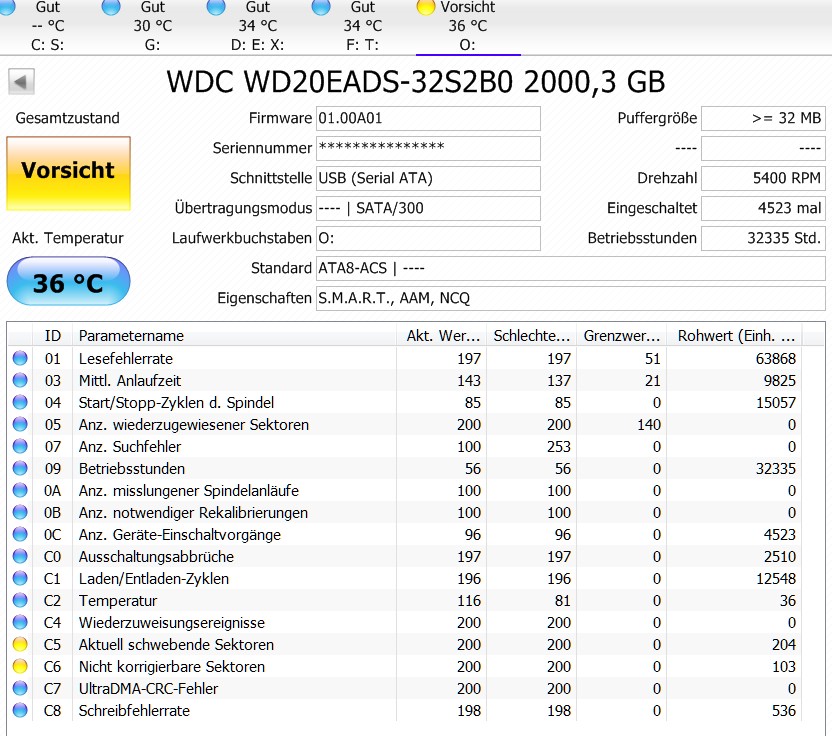Select the Laden/Entladen-Zyklen row name

pos(153,579)
